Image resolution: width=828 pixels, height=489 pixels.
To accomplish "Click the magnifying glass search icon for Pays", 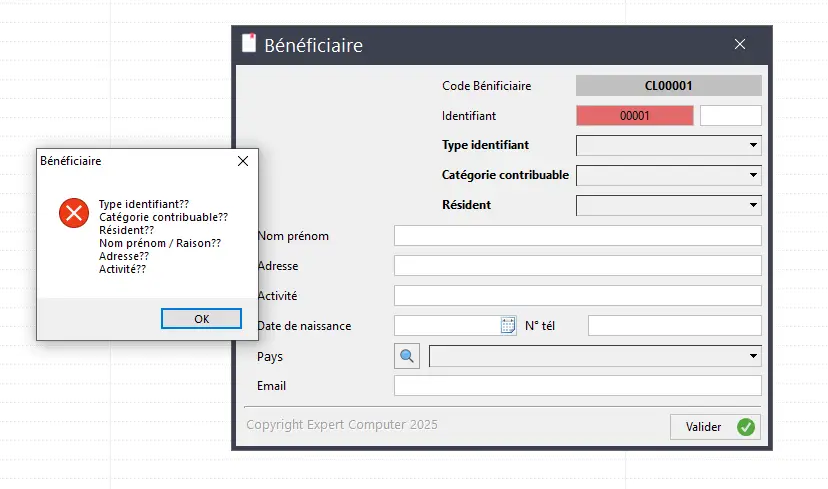I will point(407,356).
